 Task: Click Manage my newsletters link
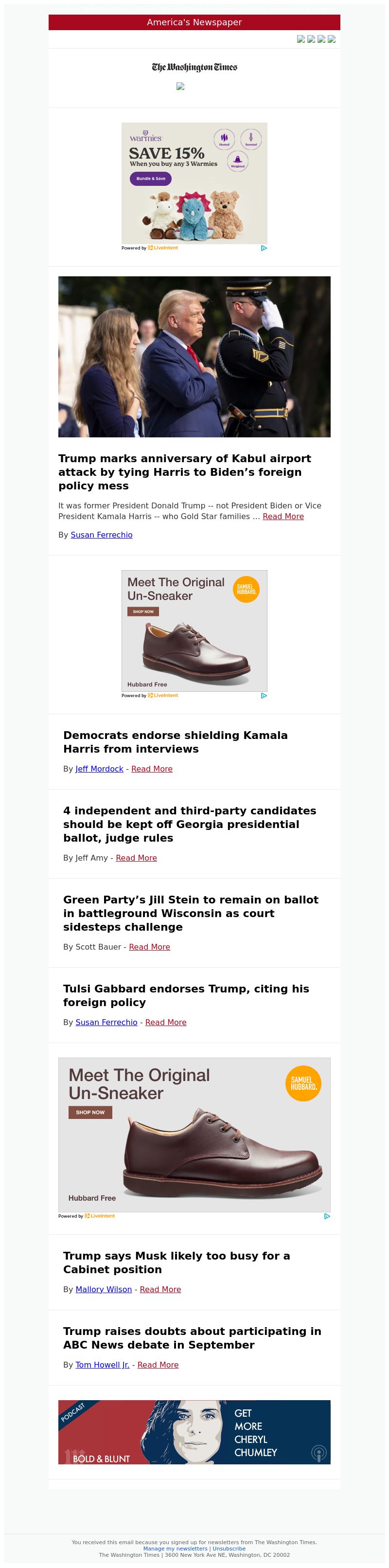[x=176, y=1549]
